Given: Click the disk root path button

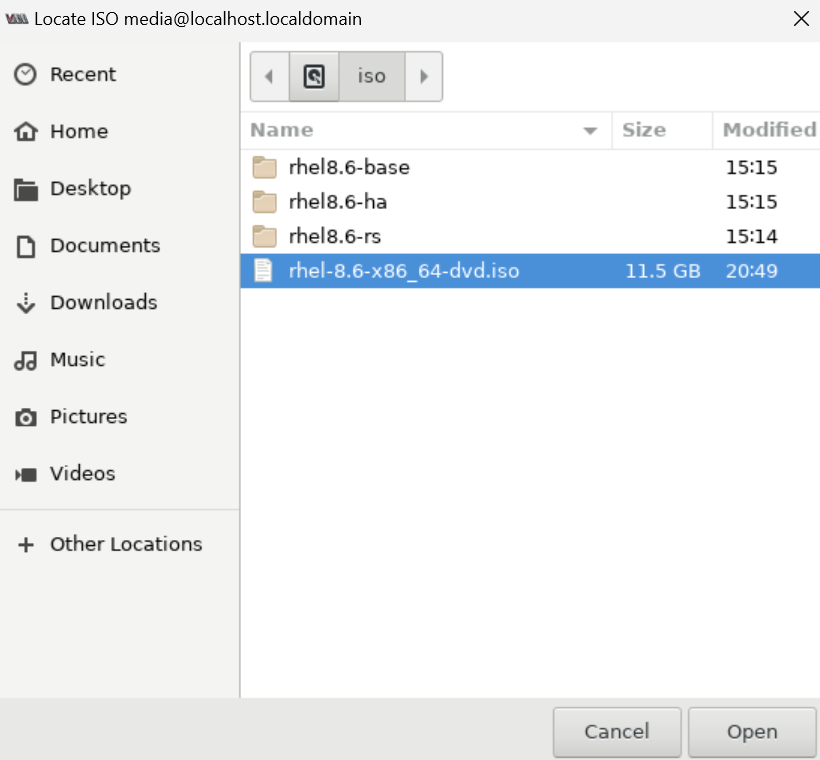Looking at the screenshot, I should pyautogui.click(x=314, y=76).
